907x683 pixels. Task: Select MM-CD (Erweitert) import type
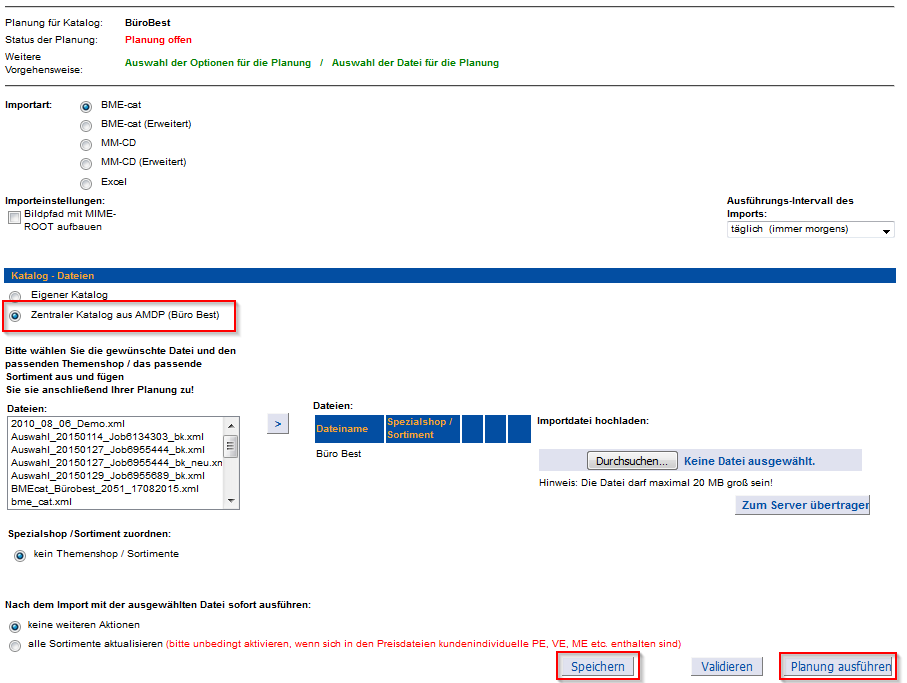[86, 164]
